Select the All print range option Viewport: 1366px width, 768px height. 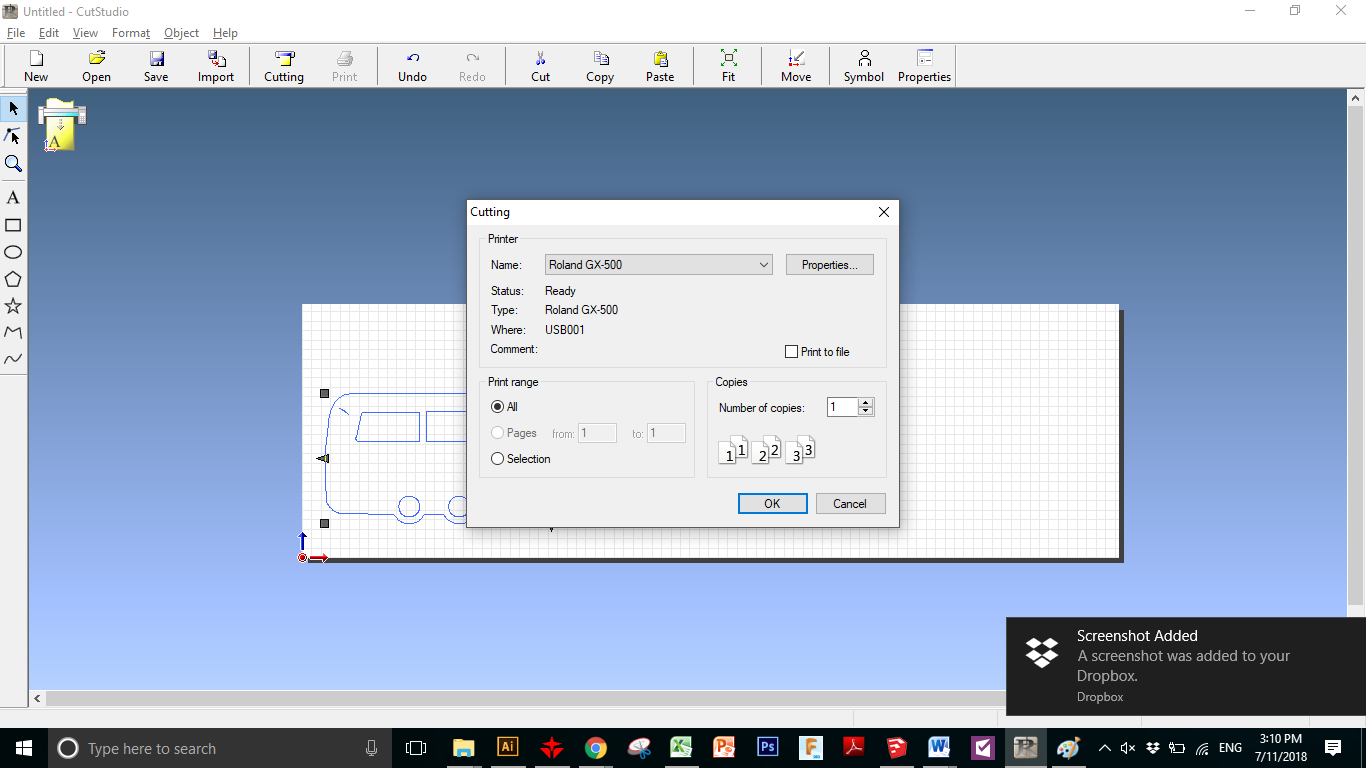pos(497,407)
